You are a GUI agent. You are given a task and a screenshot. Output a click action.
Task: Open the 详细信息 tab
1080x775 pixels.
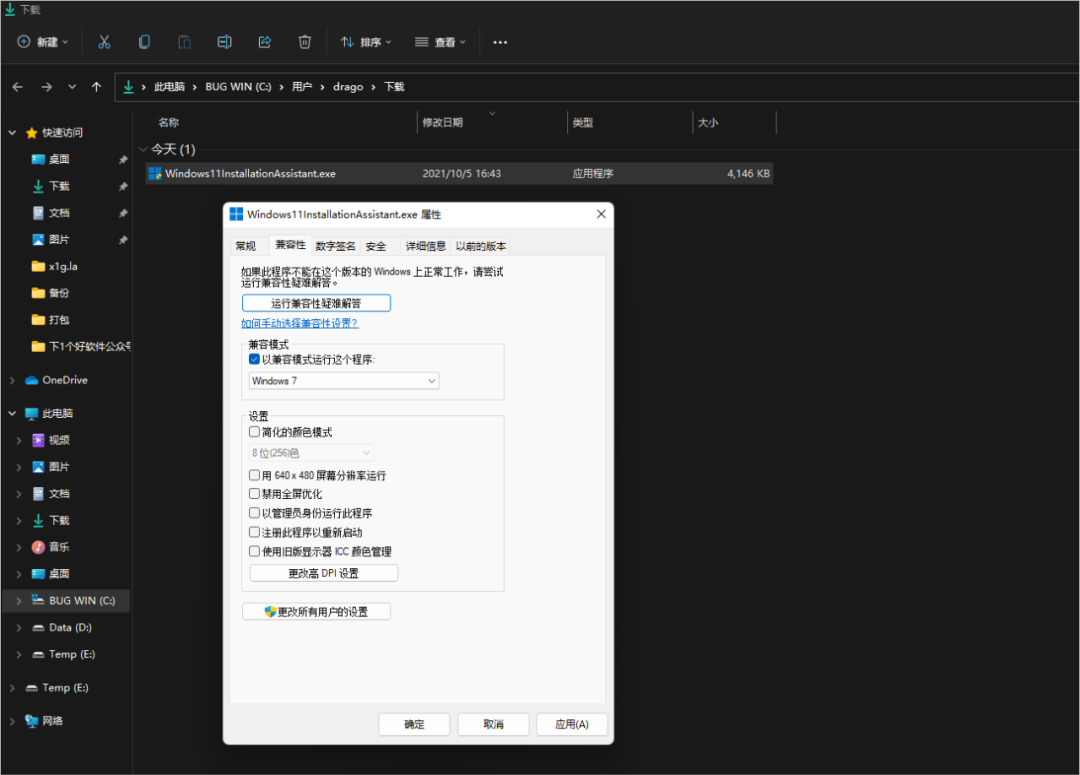425,246
